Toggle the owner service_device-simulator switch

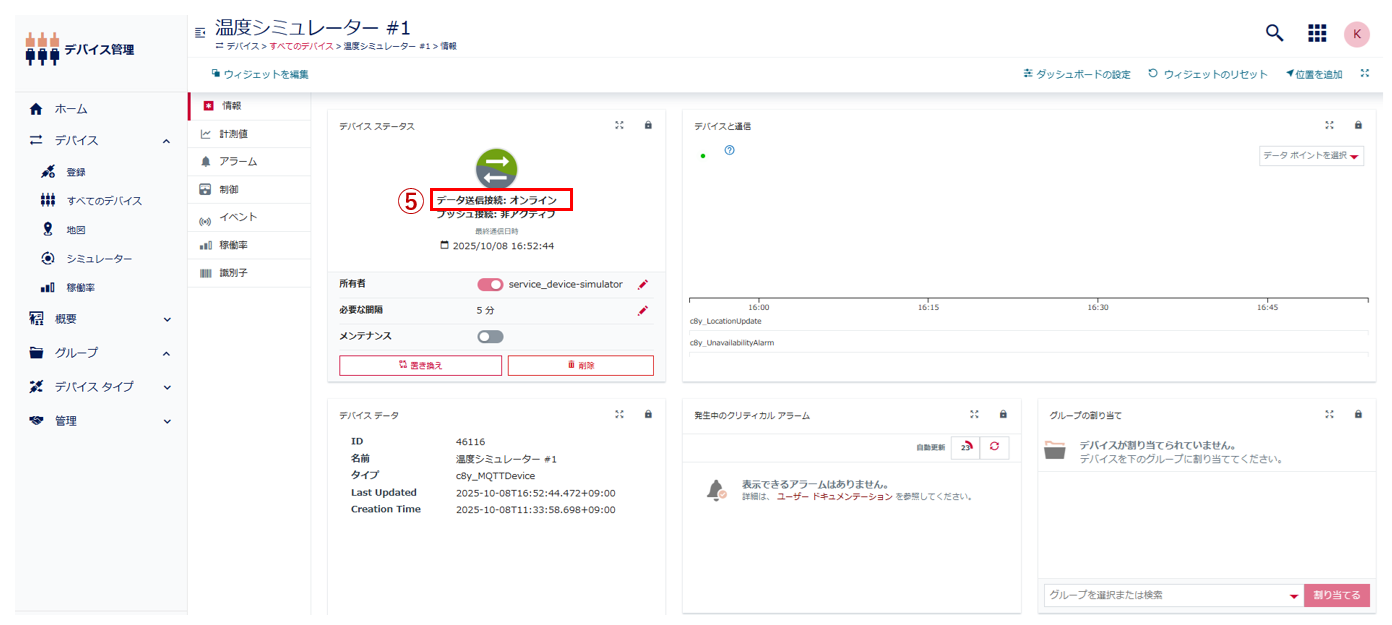[490, 285]
